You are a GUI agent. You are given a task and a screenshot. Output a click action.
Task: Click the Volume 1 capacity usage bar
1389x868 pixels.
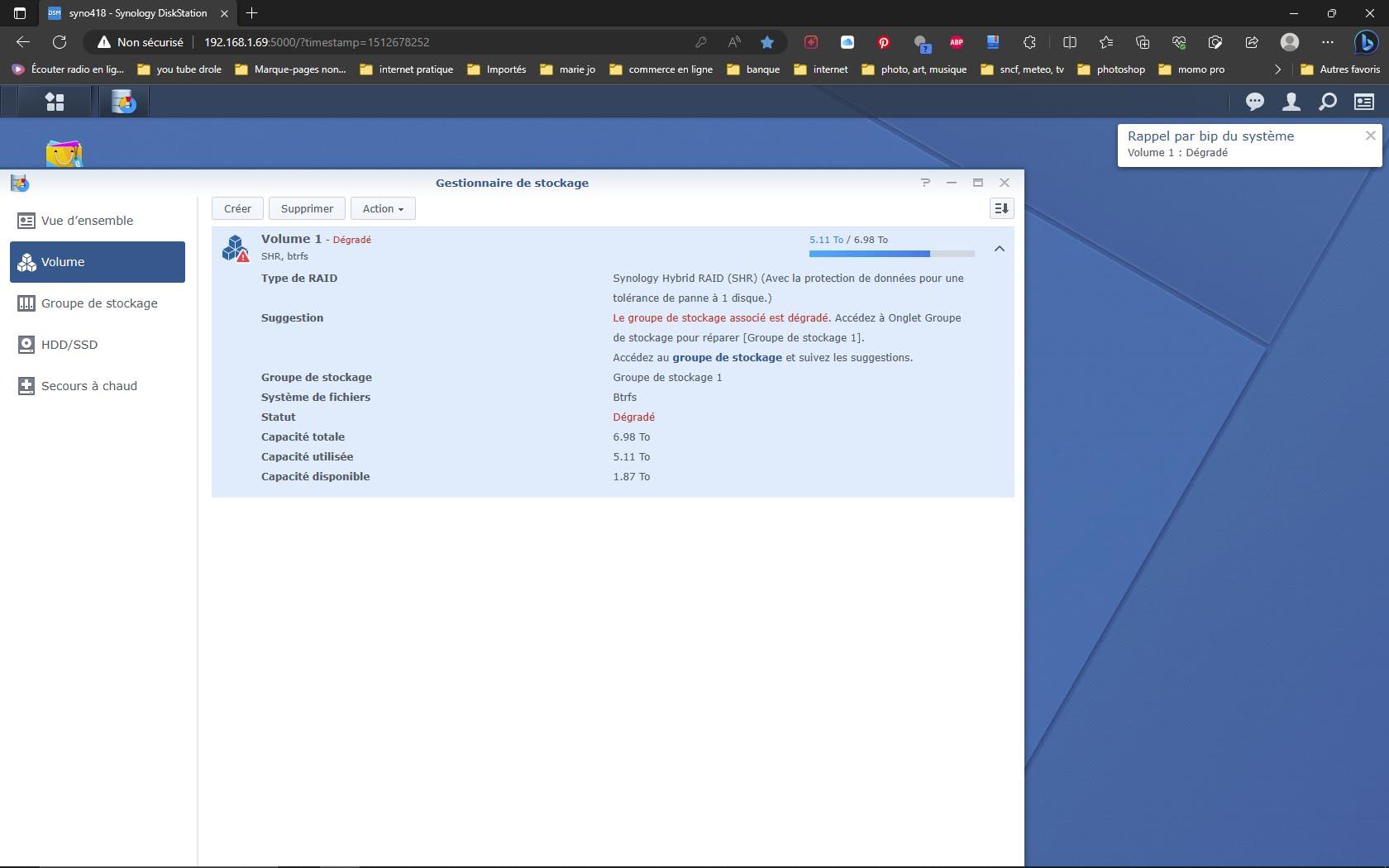coord(891,254)
